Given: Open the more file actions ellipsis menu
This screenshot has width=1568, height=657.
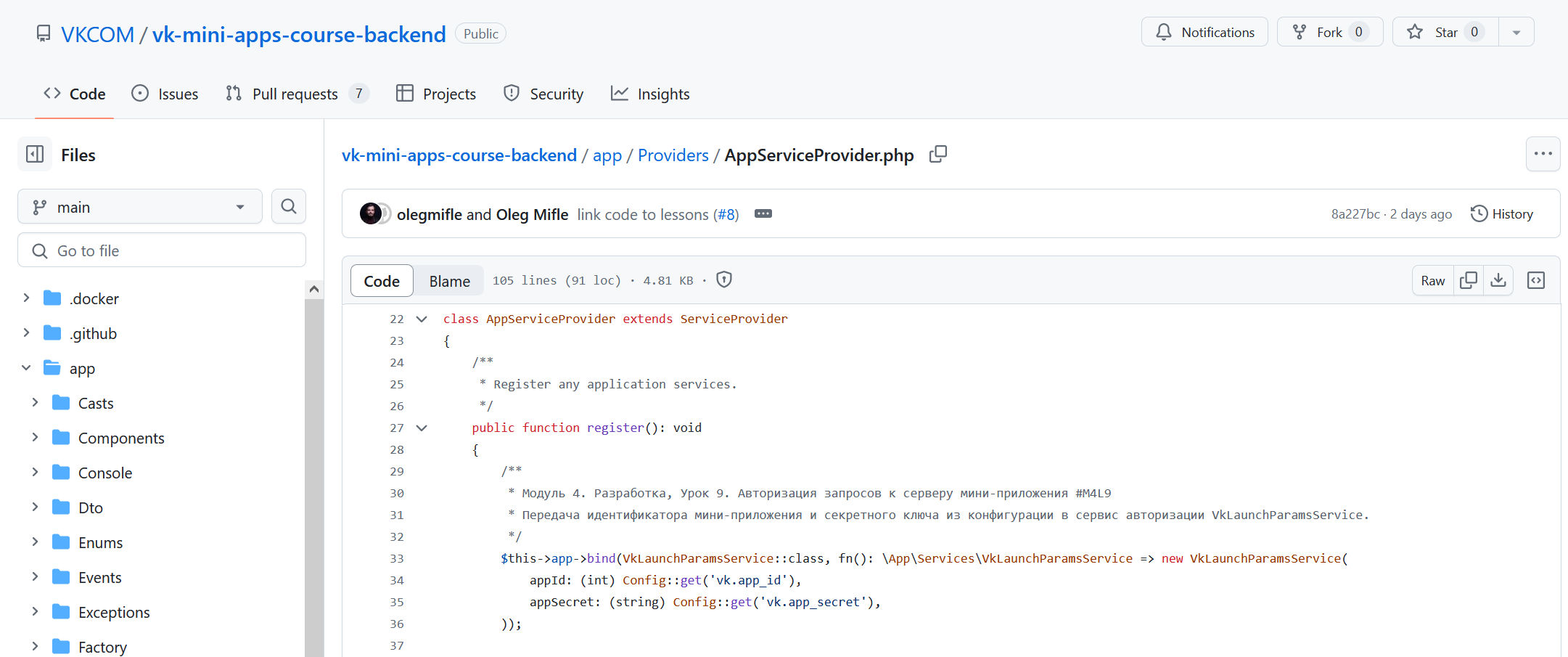Looking at the screenshot, I should click(1543, 154).
